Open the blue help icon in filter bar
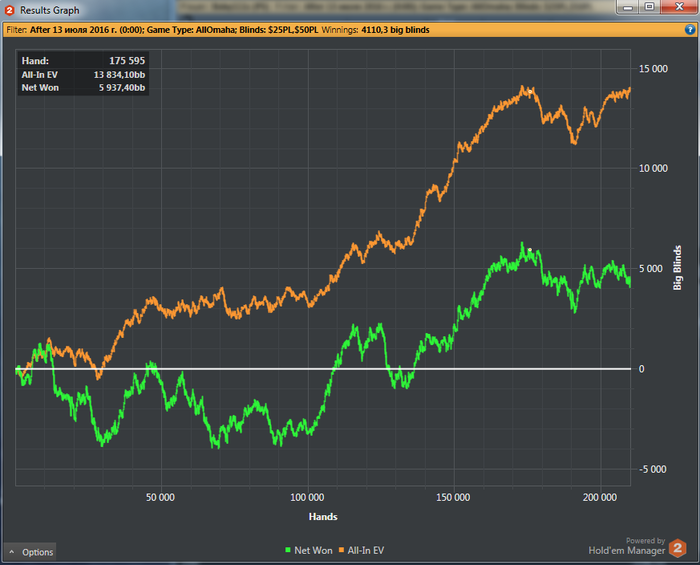 [x=690, y=30]
